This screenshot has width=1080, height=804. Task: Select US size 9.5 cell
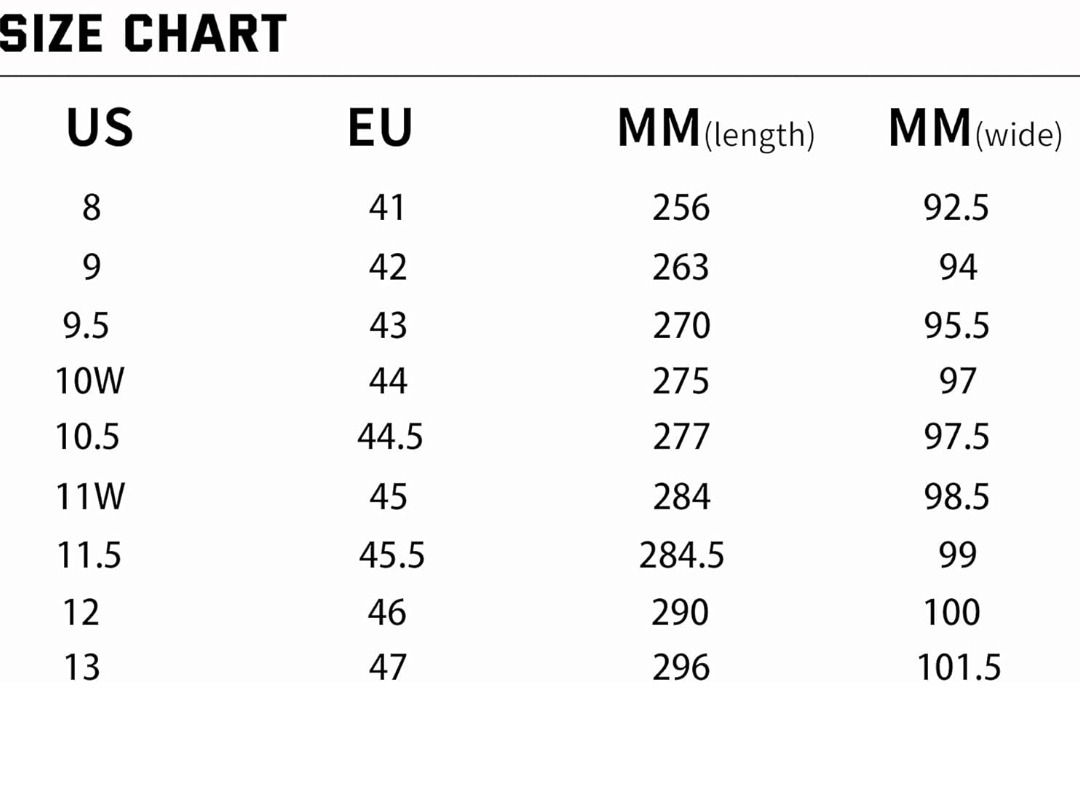click(86, 326)
